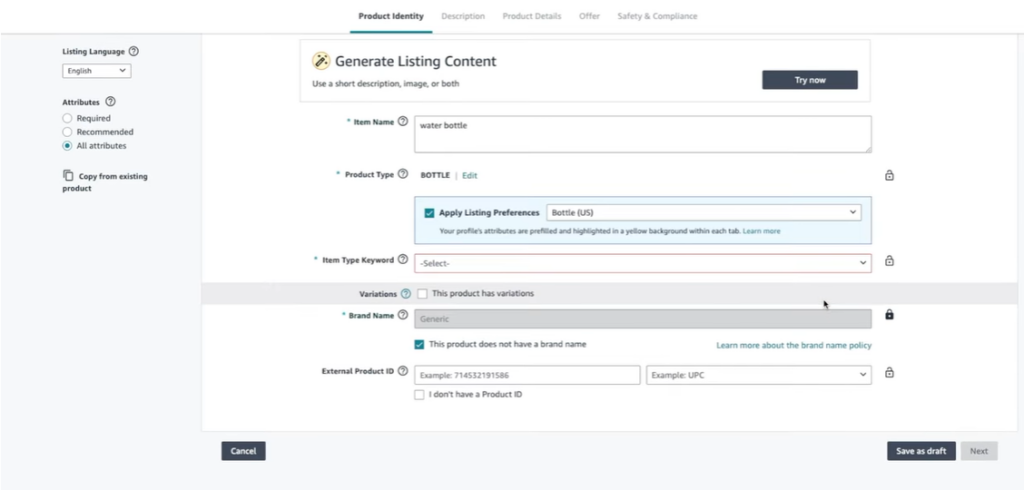Switch to the Description tab
This screenshot has width=1024, height=490.
pos(463,16)
